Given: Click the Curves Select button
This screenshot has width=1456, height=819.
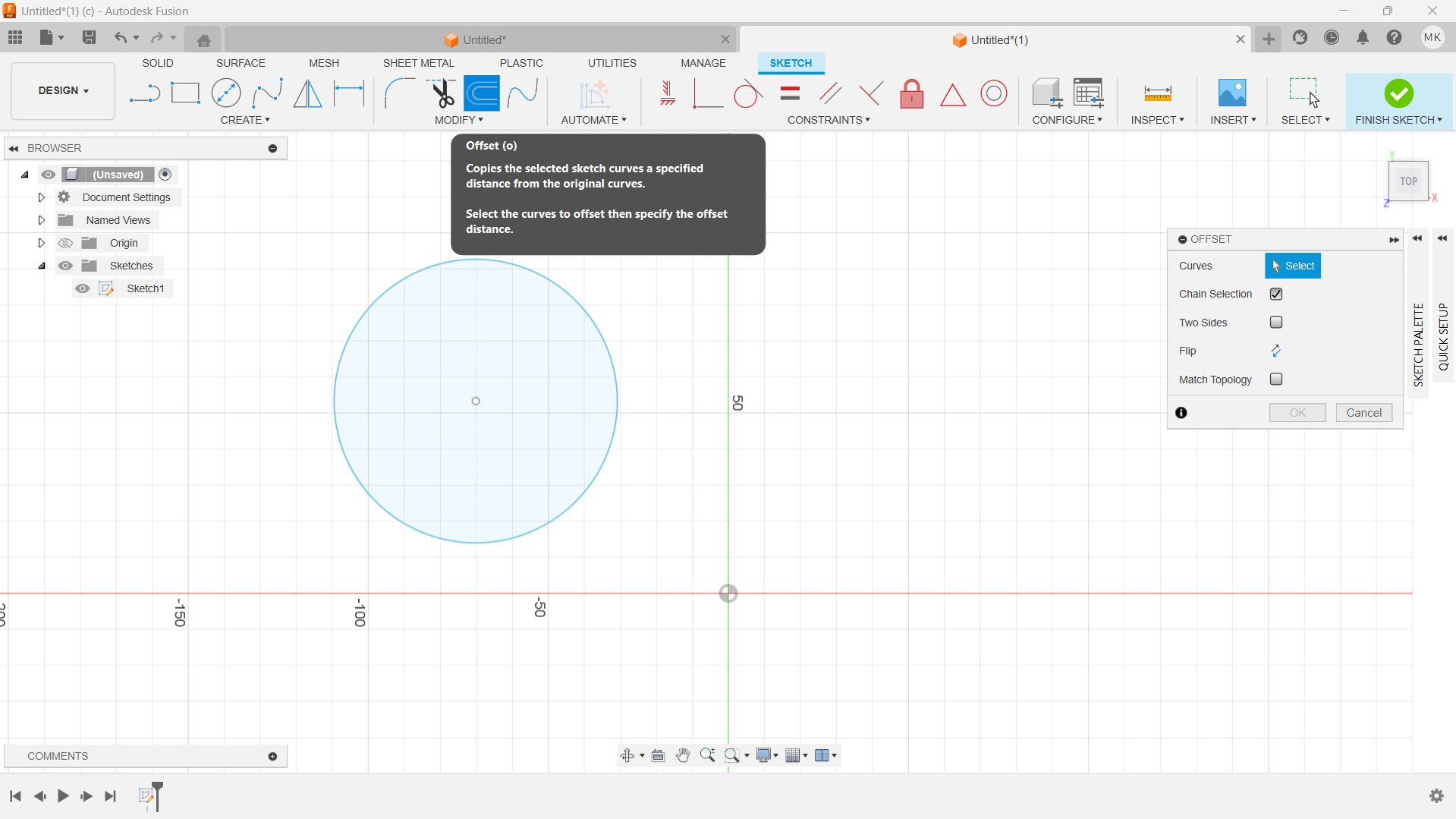Looking at the screenshot, I should click(1293, 266).
